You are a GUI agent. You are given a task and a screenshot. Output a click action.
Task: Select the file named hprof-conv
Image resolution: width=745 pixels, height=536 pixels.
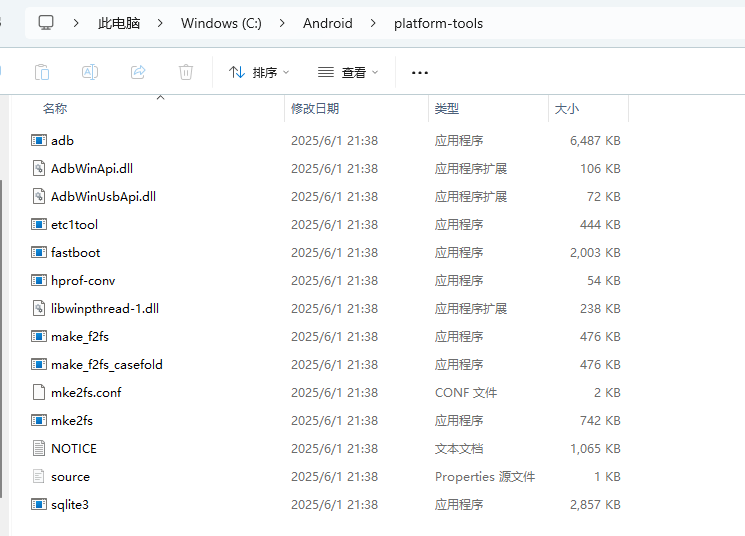coord(83,281)
